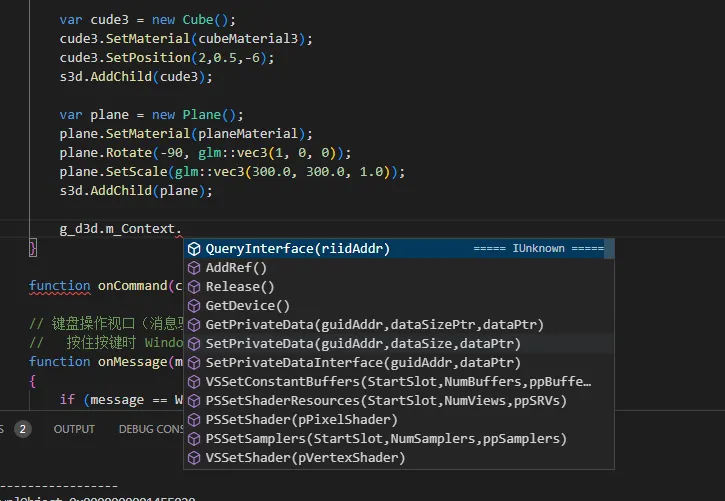Click method icon beside VSSetShader
Viewport: 725px width, 501px height.
coord(194,457)
